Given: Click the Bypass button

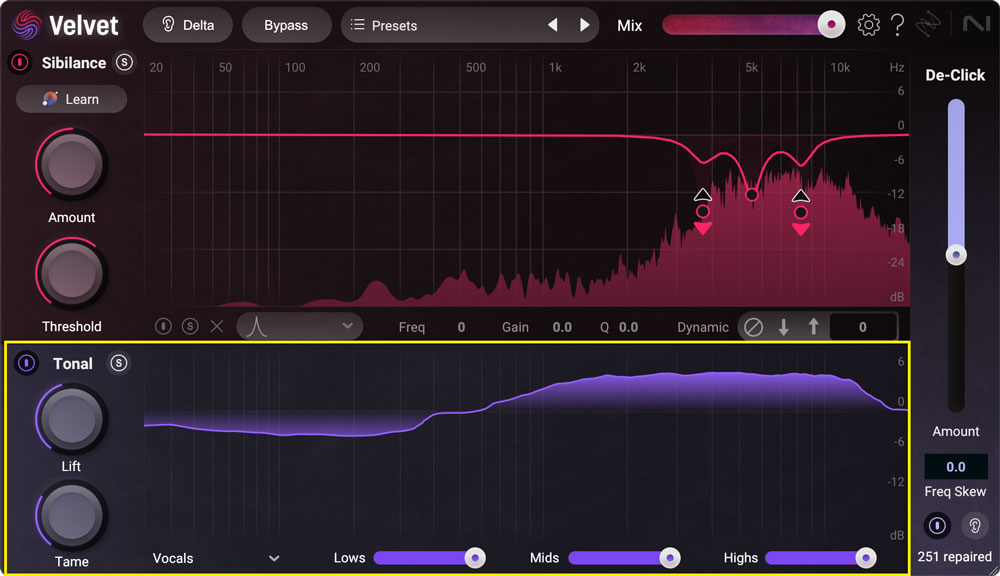Looking at the screenshot, I should pos(286,26).
